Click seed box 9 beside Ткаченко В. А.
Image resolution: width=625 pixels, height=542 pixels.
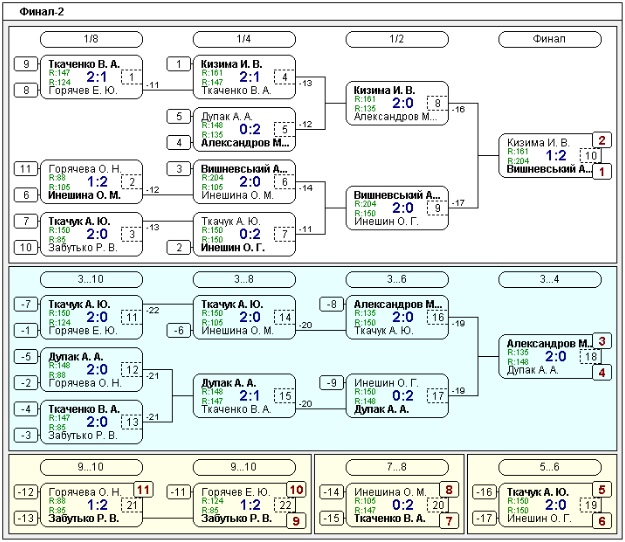tap(26, 64)
